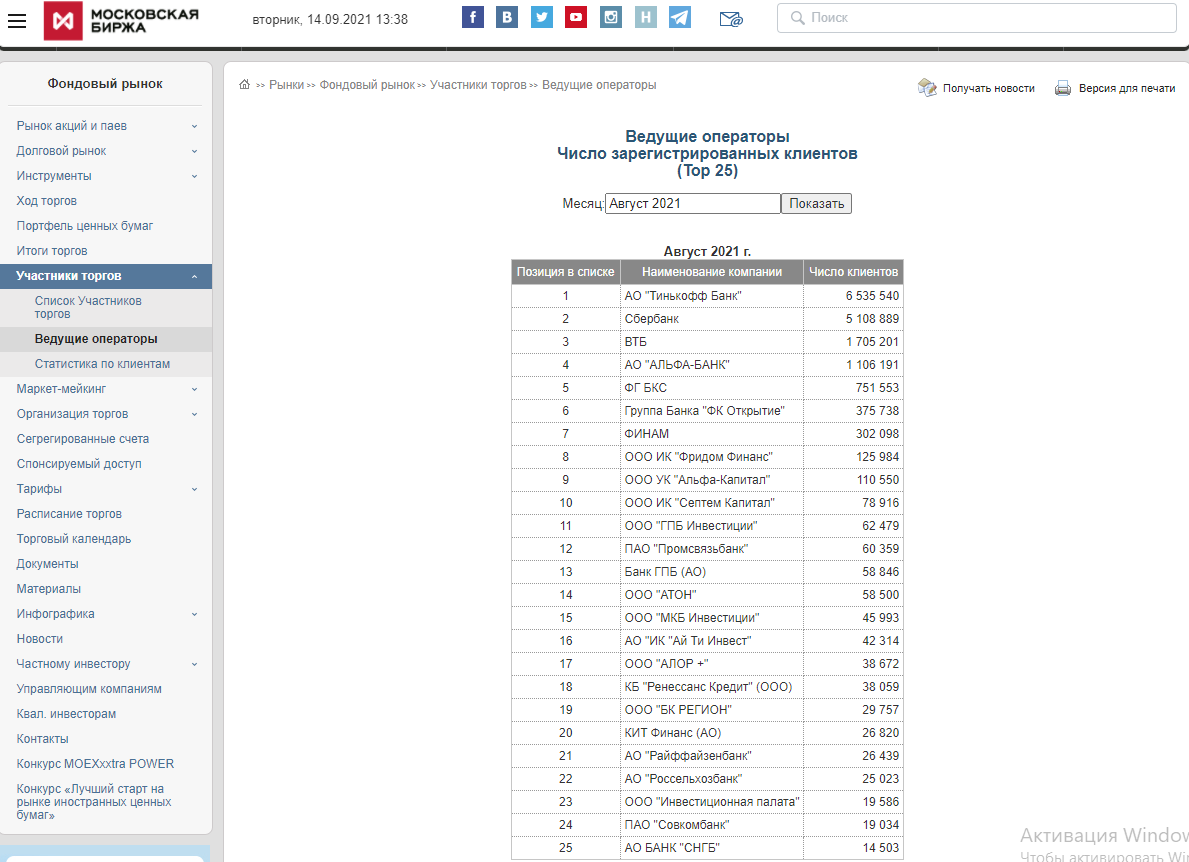The height and width of the screenshot is (862, 1189).
Task: Open Спонсируемый доступ menu item
Action: (x=79, y=464)
